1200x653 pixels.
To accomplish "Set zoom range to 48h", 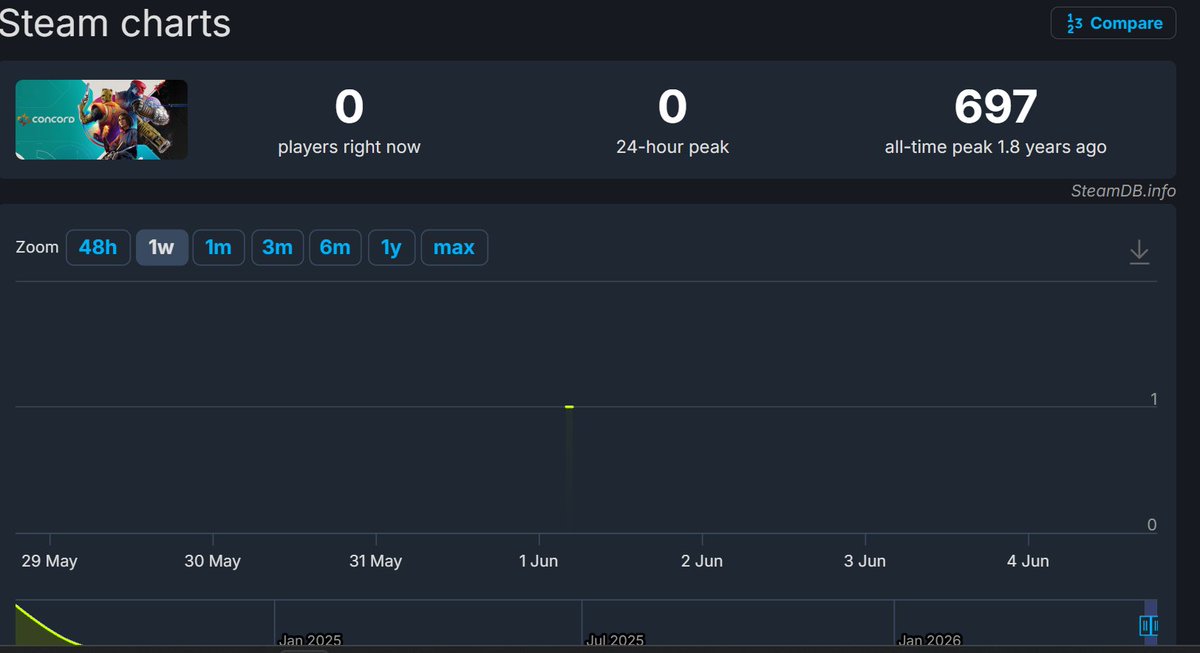I will click(x=98, y=247).
